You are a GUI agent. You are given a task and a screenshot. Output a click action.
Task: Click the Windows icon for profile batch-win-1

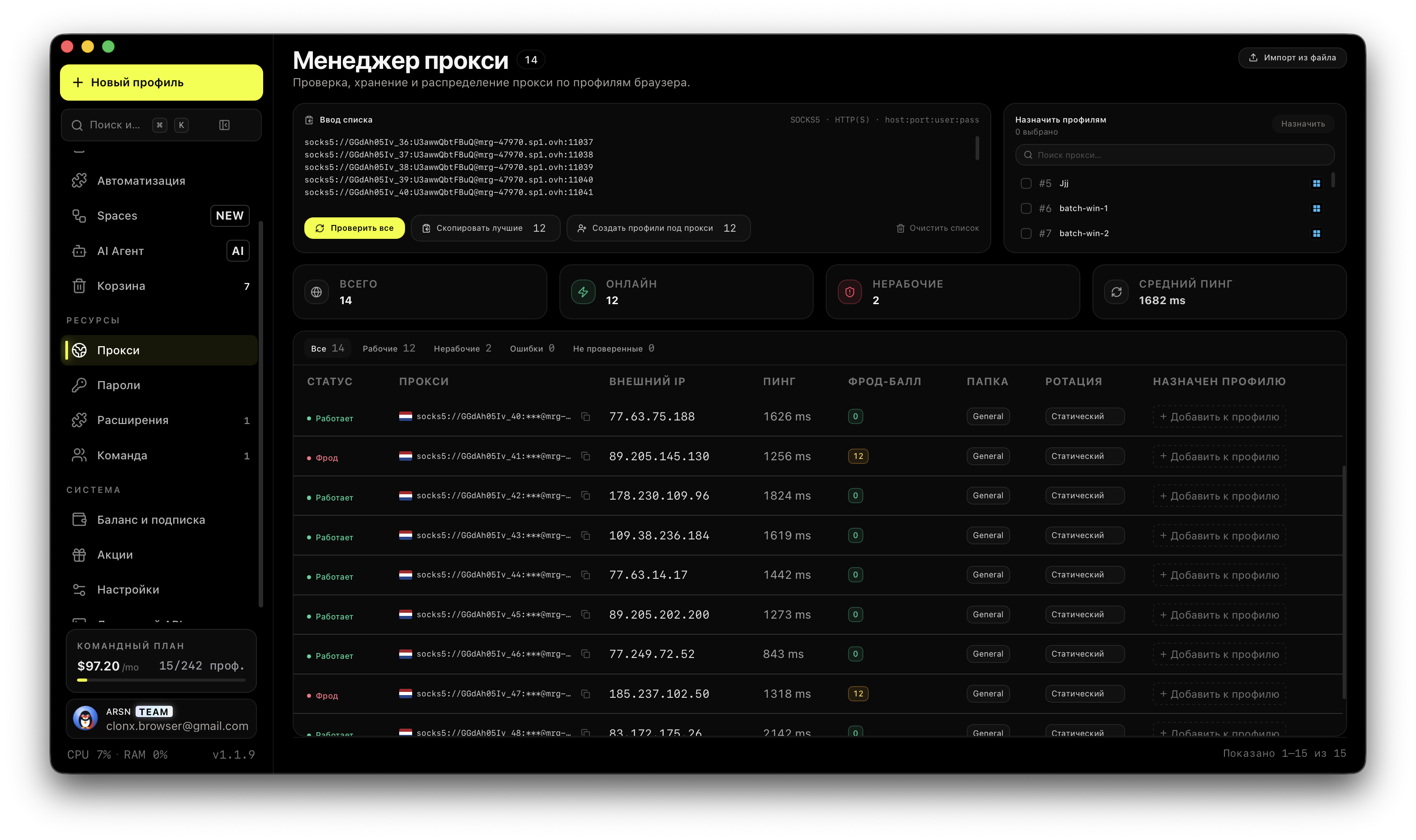1316,208
